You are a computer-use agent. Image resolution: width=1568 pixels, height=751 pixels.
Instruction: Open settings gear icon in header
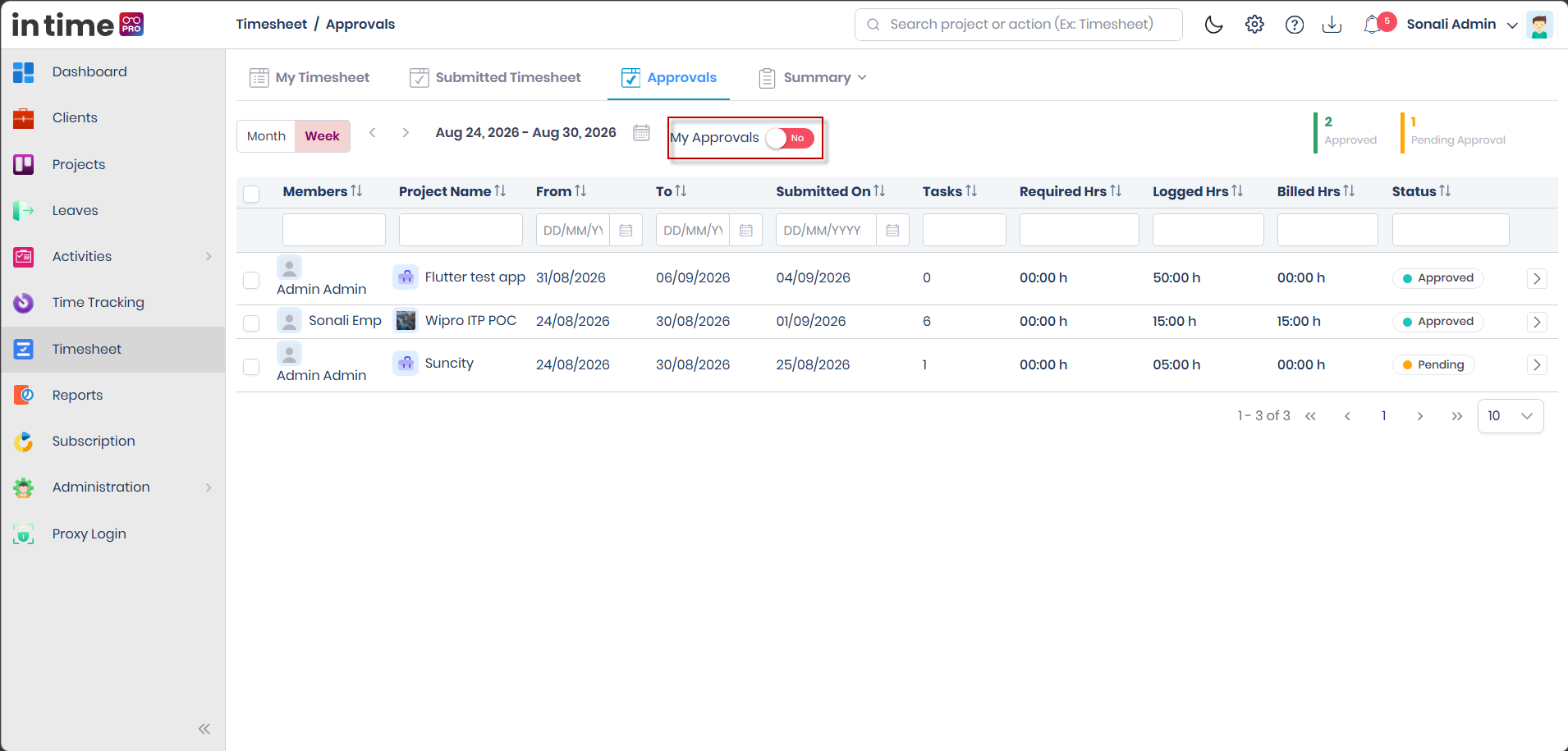click(x=1254, y=25)
